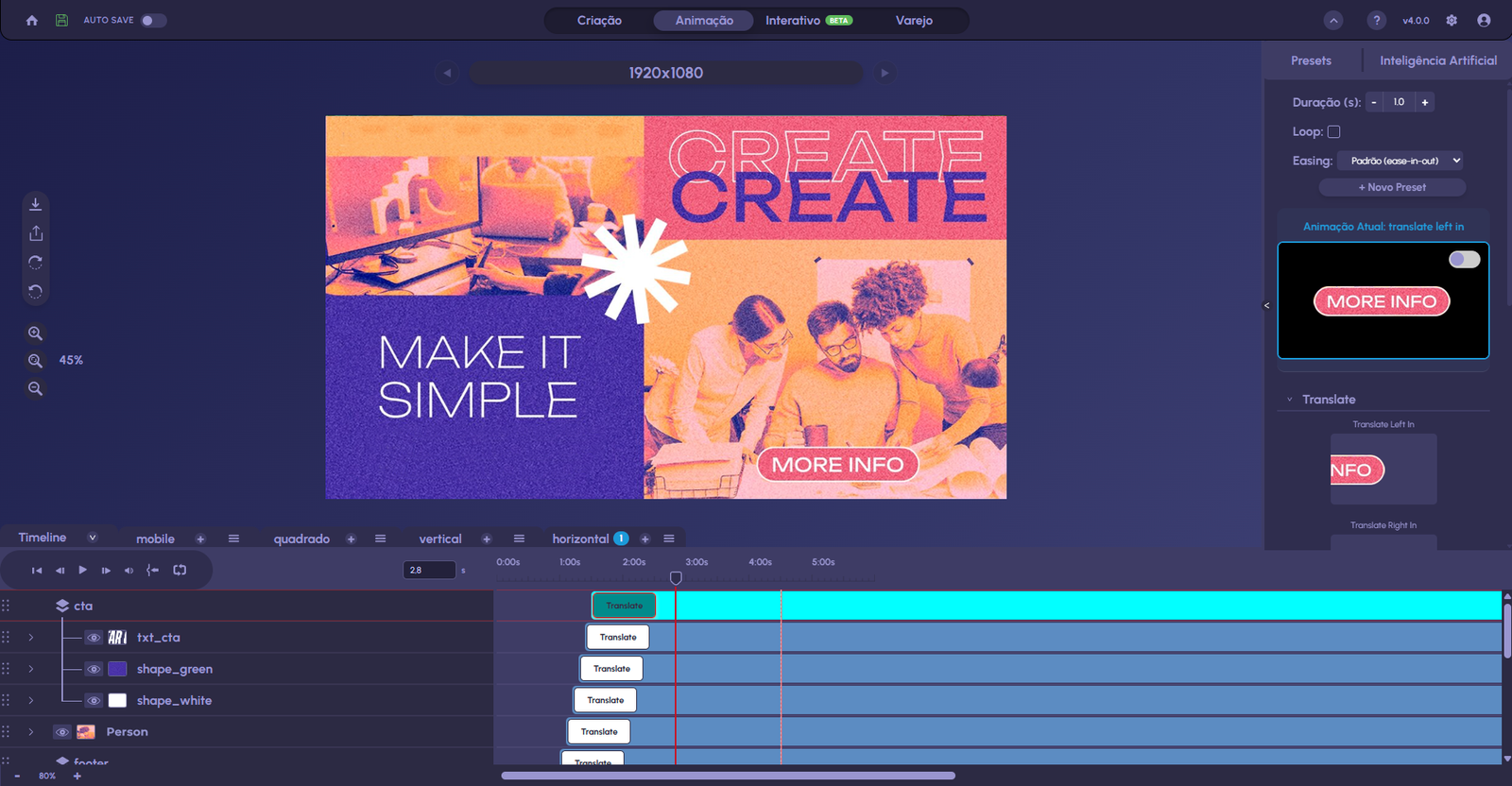Toggle the current animation preview switch
Viewport: 1512px width, 786px height.
click(x=1464, y=259)
